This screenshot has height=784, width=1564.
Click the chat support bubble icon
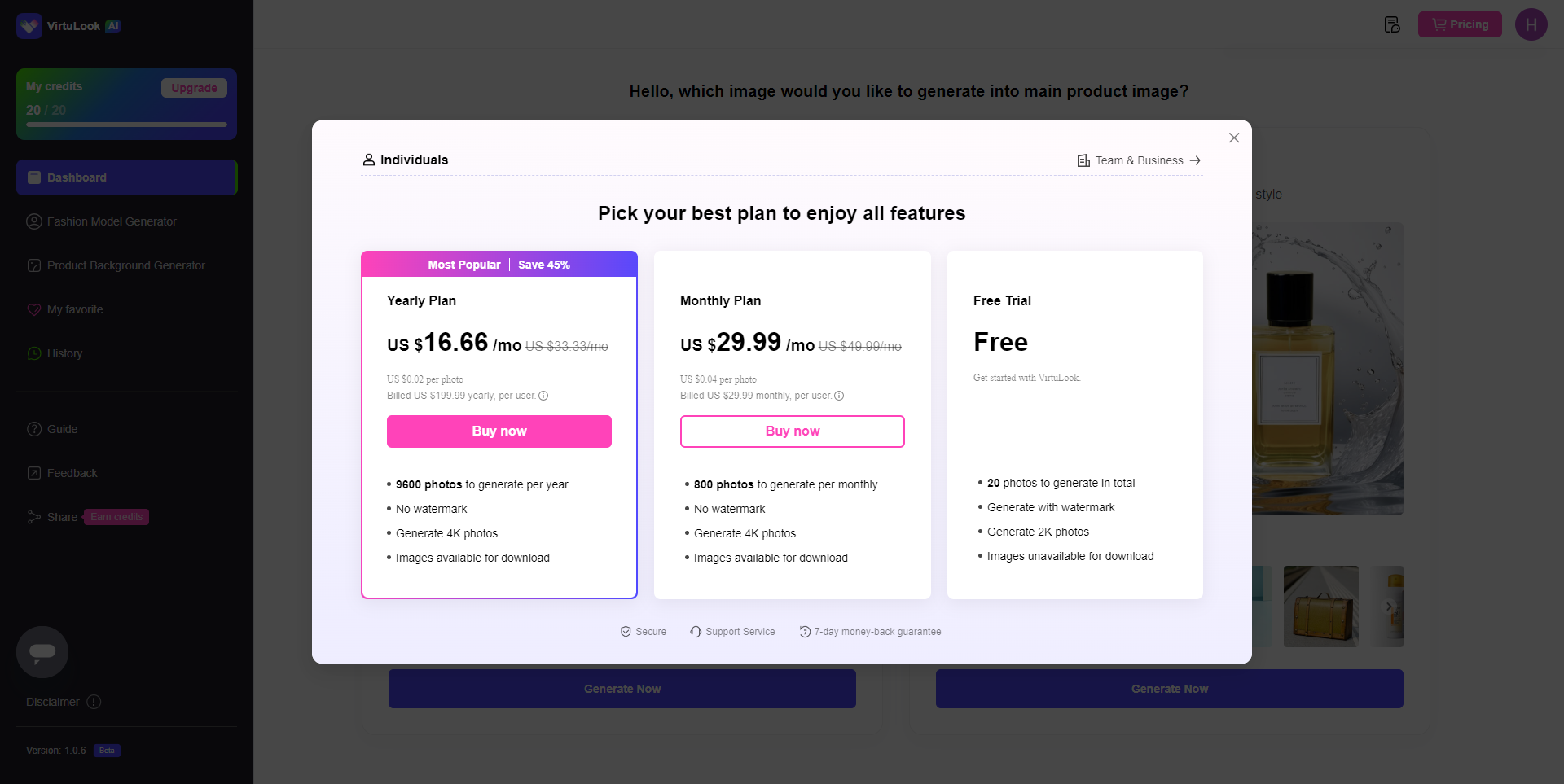tap(42, 652)
